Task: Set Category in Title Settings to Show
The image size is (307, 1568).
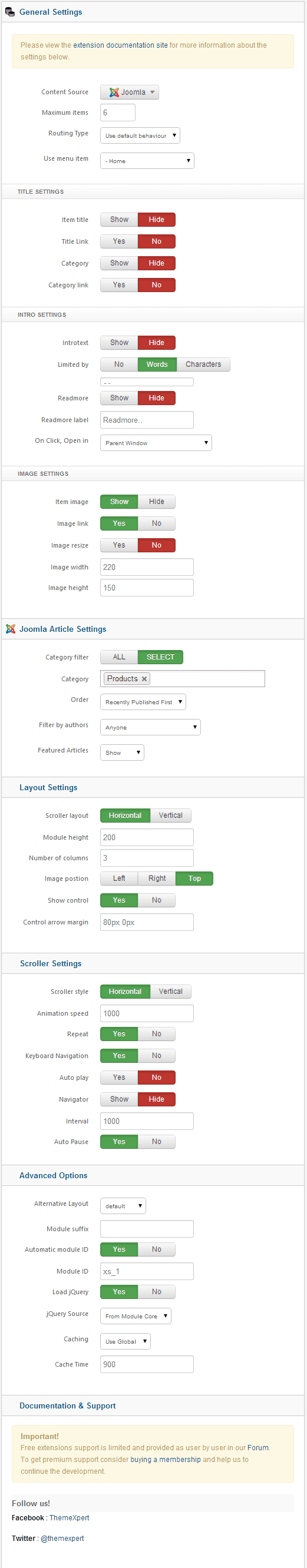Action: pos(120,264)
